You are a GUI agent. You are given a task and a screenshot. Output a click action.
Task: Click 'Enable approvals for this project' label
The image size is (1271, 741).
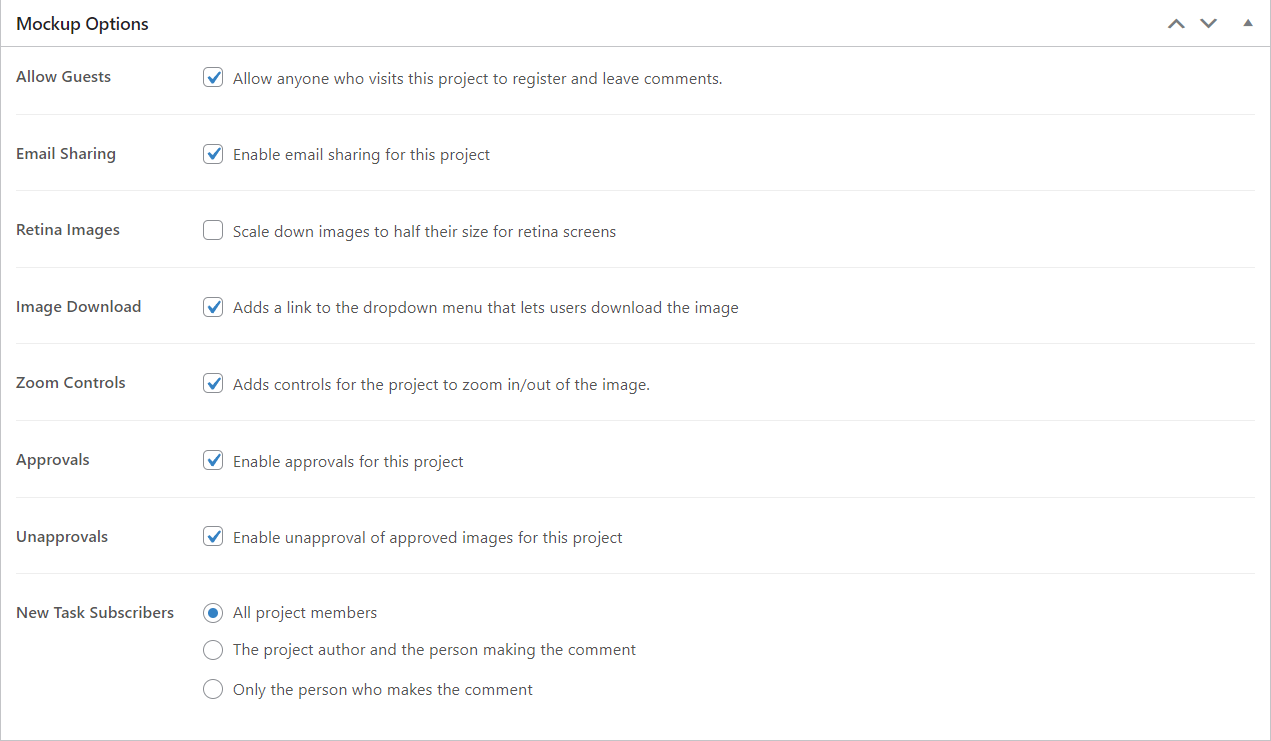pyautogui.click(x=348, y=462)
